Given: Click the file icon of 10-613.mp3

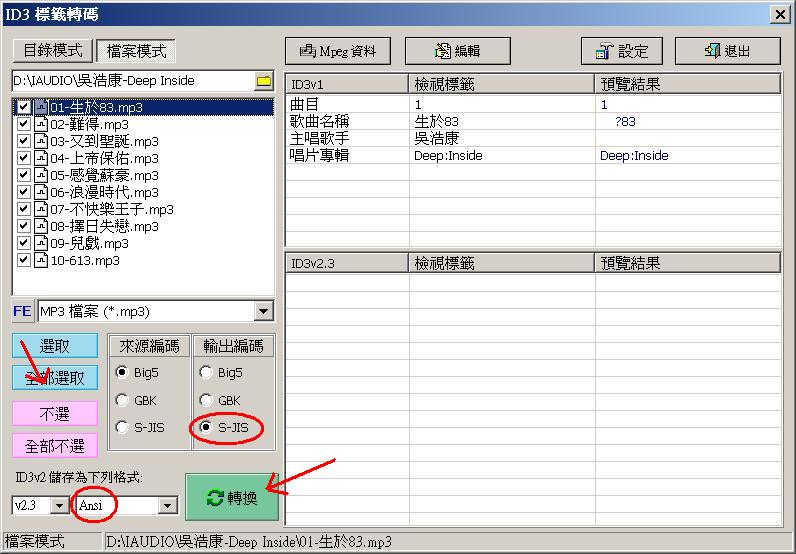Looking at the screenshot, I should tap(41, 260).
